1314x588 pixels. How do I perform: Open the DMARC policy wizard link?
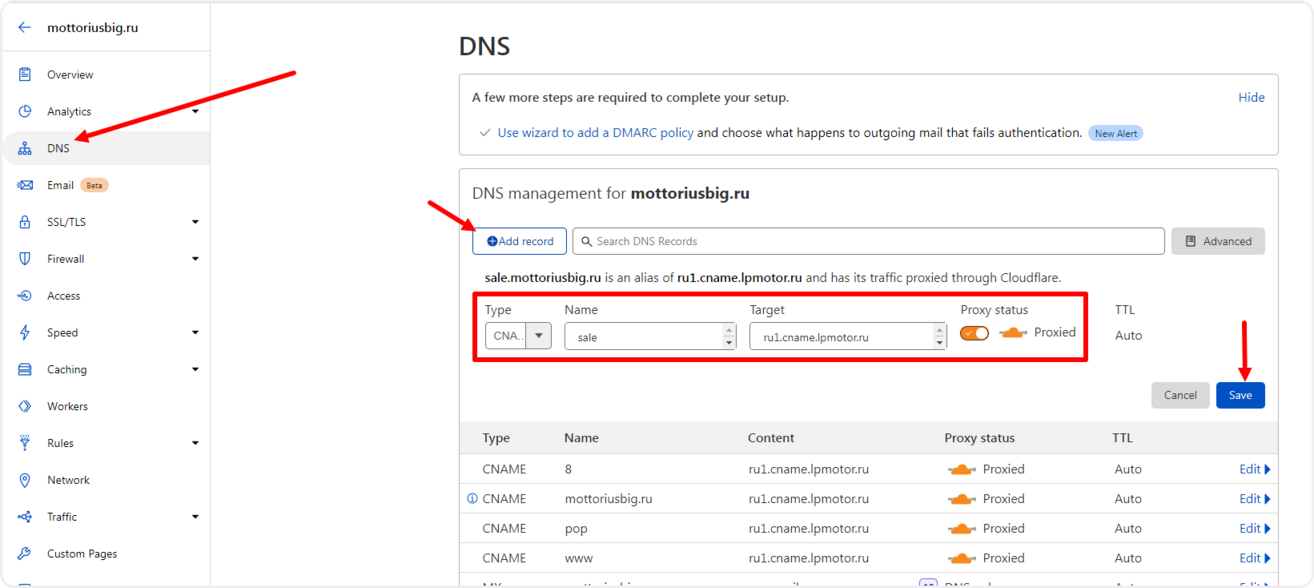(x=595, y=132)
